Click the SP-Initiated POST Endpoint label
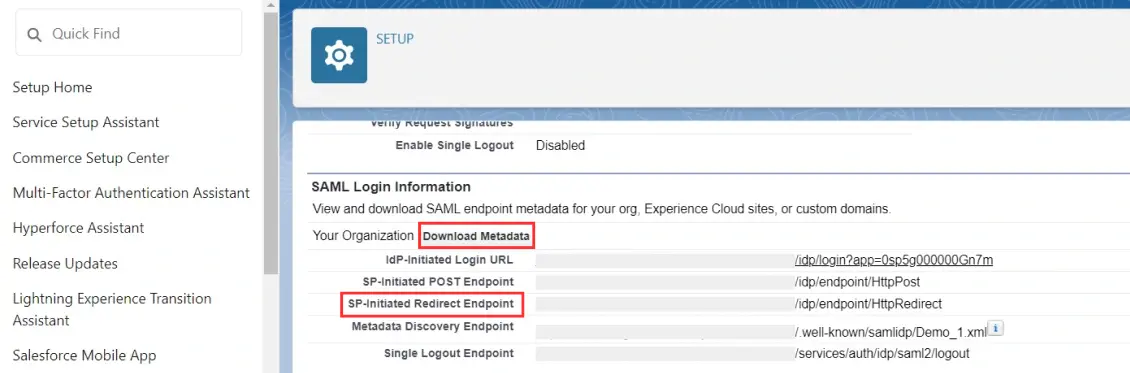The image size is (1130, 373). click(438, 282)
